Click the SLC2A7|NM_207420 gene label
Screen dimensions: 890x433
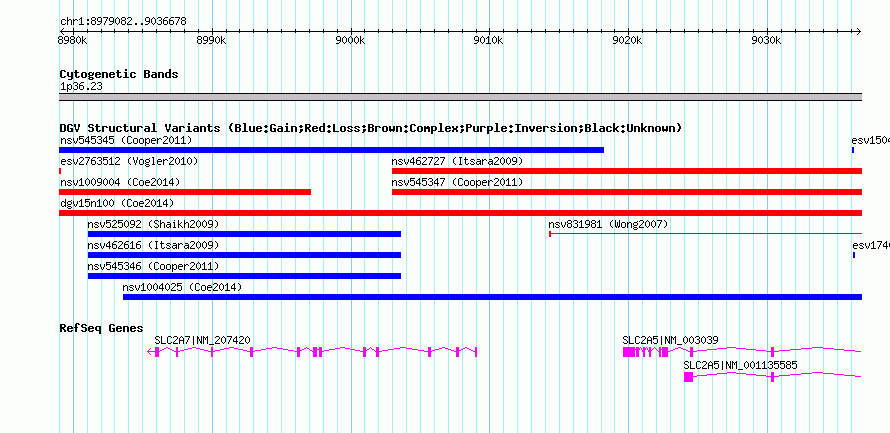coord(203,340)
